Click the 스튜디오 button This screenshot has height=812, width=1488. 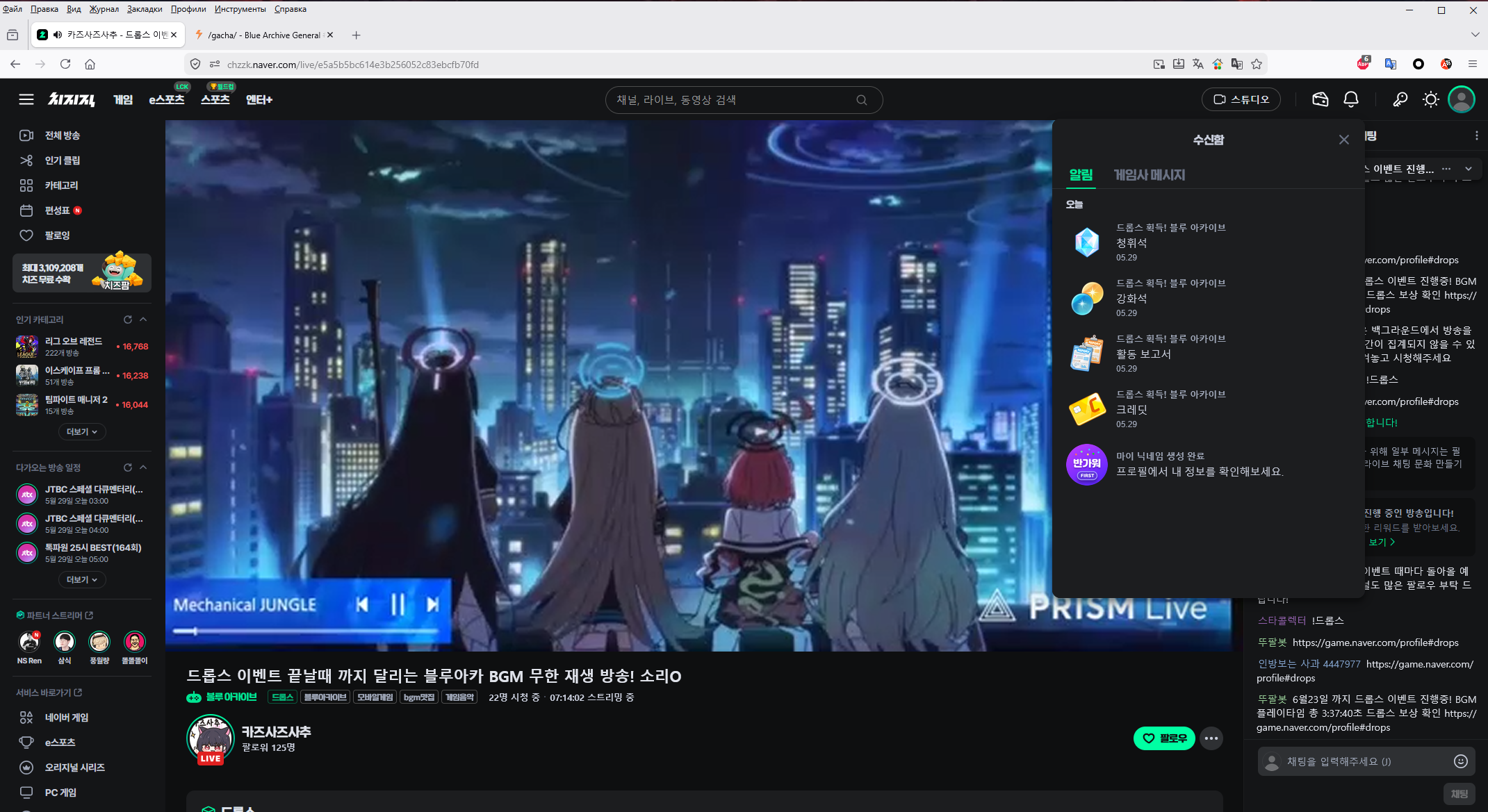[x=1241, y=99]
